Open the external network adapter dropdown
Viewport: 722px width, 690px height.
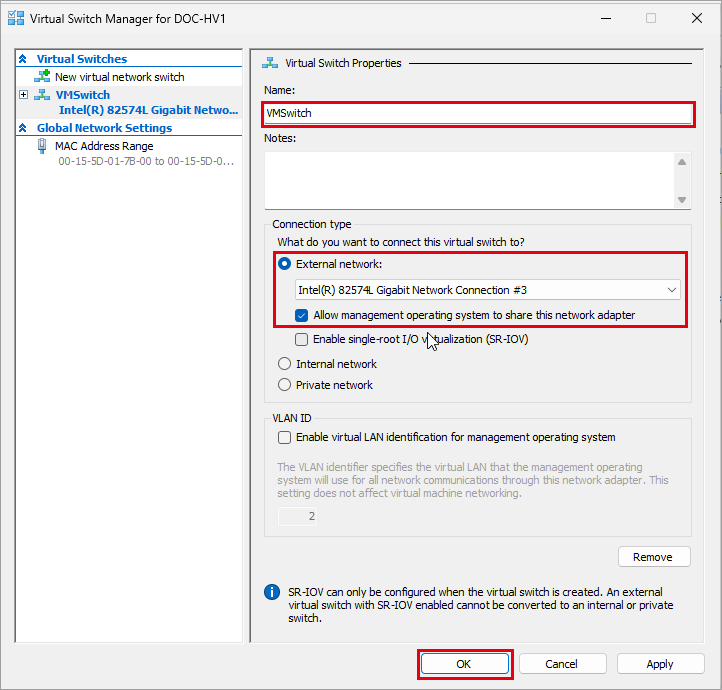pyautogui.click(x=488, y=290)
